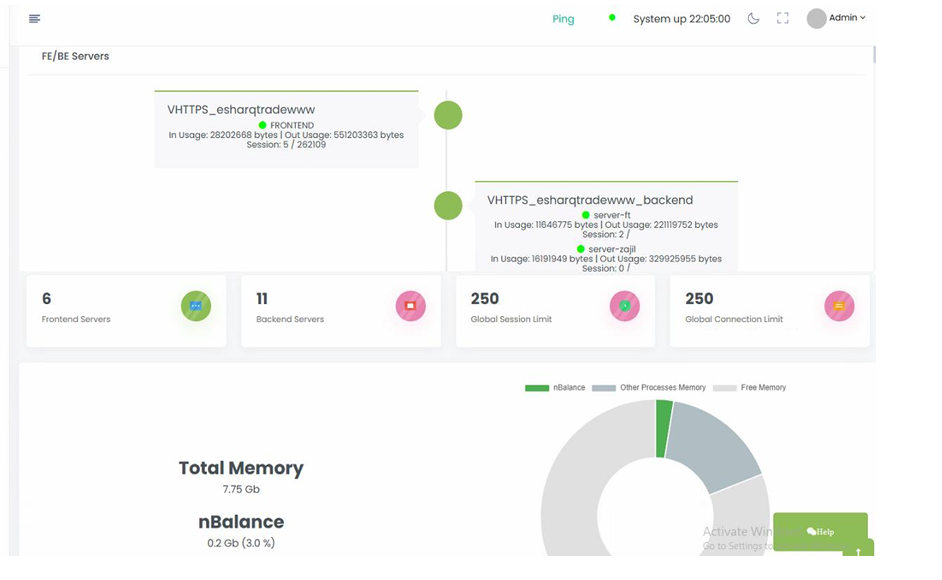Toggle Free Memory legend item
Image resolution: width=942 pixels, height=580 pixels.
(x=749, y=388)
